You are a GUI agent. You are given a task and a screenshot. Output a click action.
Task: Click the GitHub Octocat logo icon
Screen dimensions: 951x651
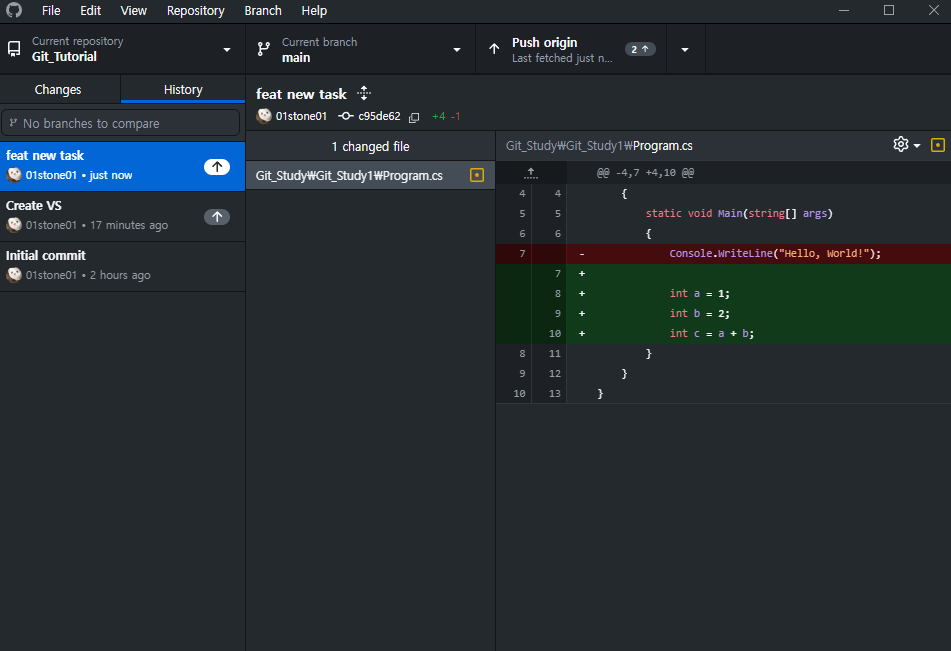point(14,10)
